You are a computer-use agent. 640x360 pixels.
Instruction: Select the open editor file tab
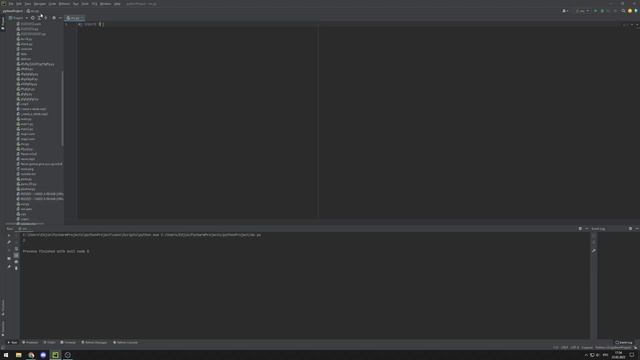coord(75,18)
